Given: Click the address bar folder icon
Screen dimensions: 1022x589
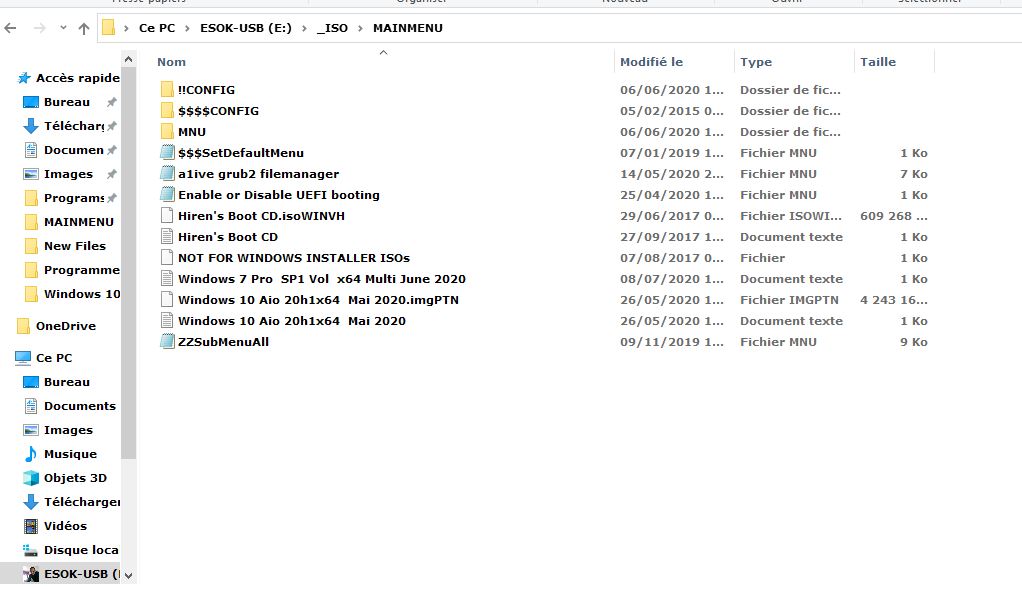Looking at the screenshot, I should (x=109, y=27).
